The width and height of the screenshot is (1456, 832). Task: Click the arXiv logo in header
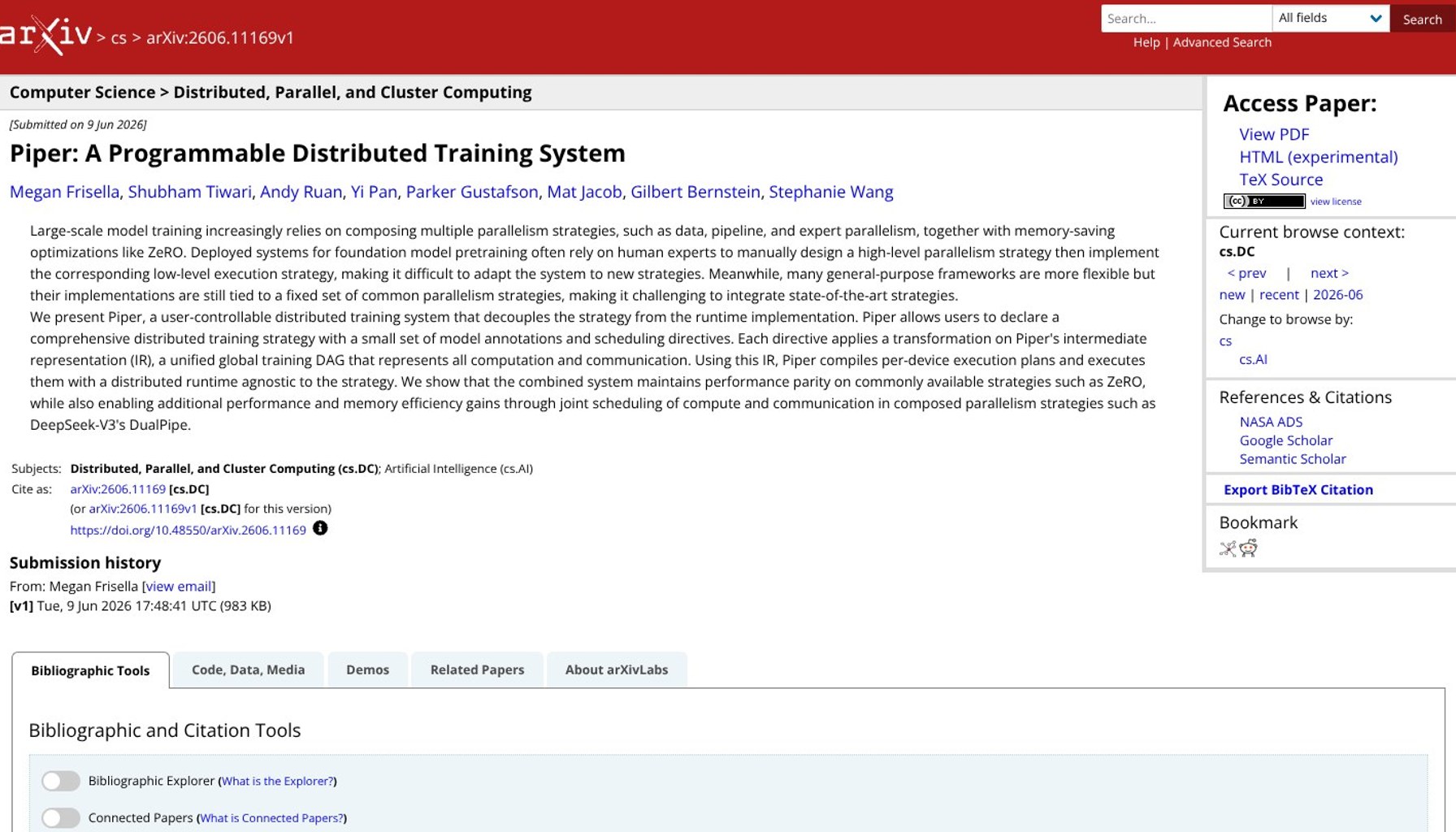click(x=45, y=35)
